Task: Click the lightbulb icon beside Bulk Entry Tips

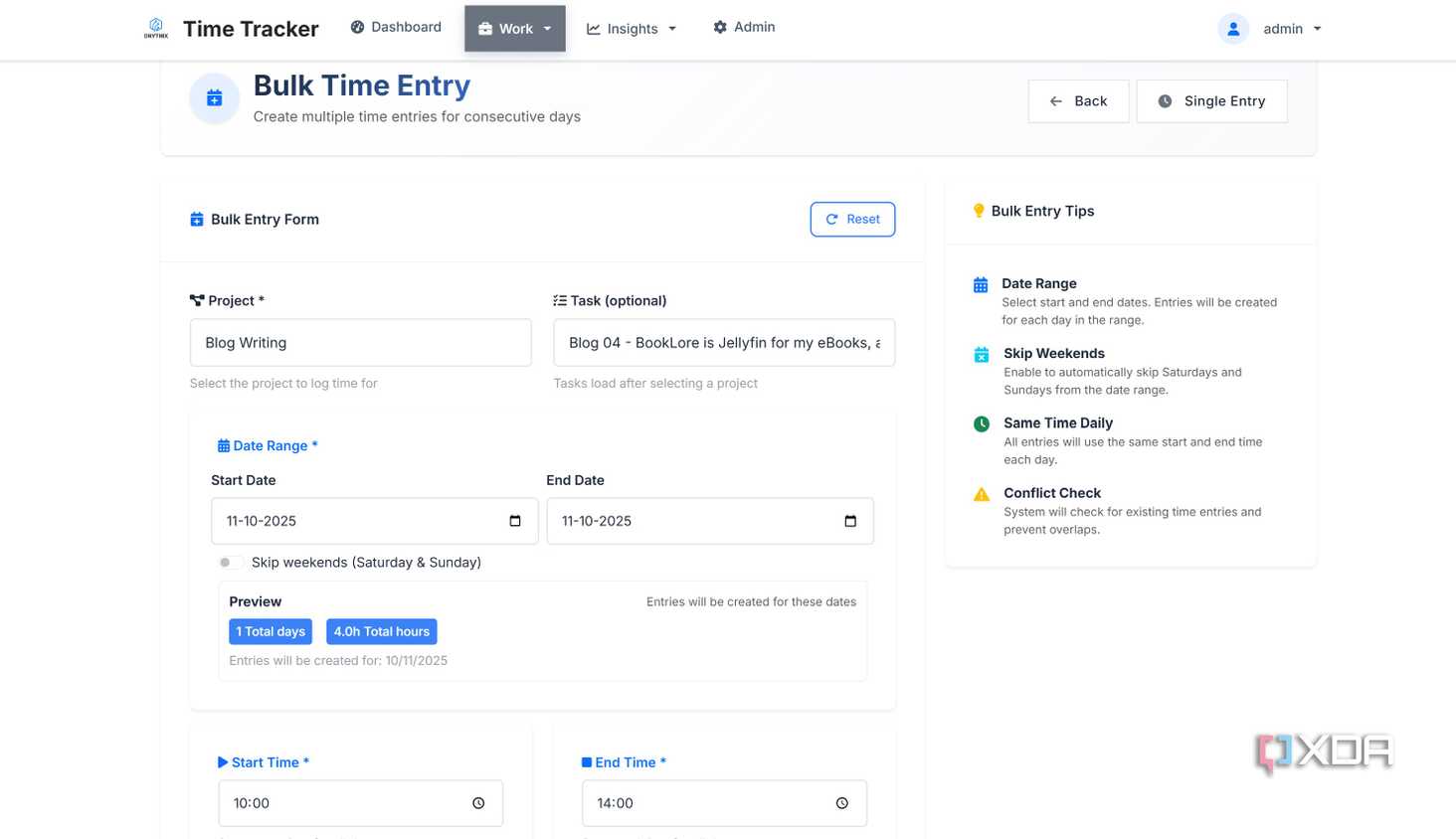Action: pyautogui.click(x=979, y=211)
